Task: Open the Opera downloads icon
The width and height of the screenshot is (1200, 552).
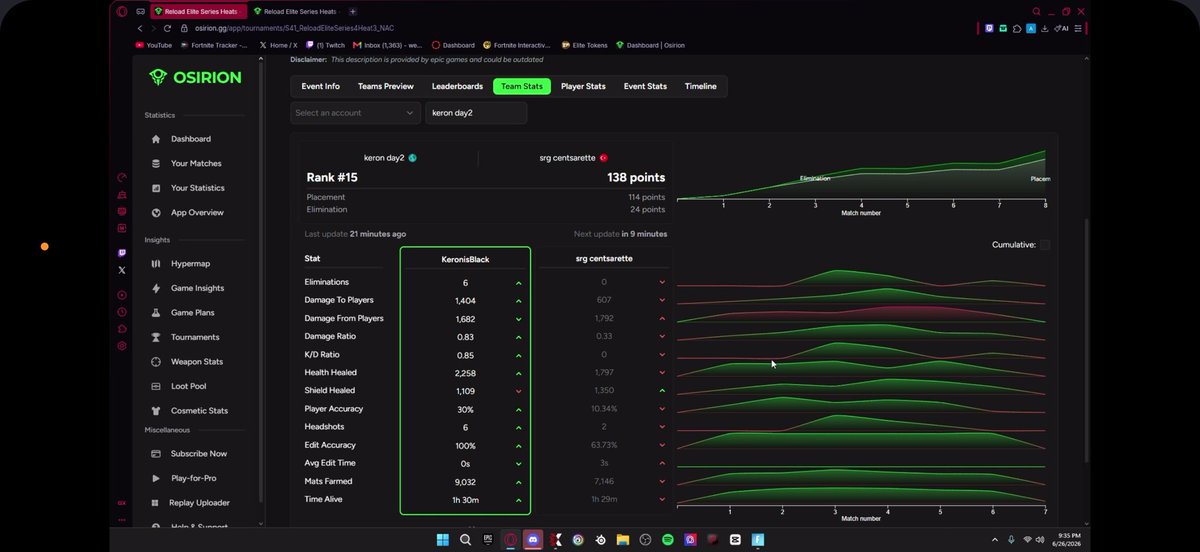Action: 1044,29
